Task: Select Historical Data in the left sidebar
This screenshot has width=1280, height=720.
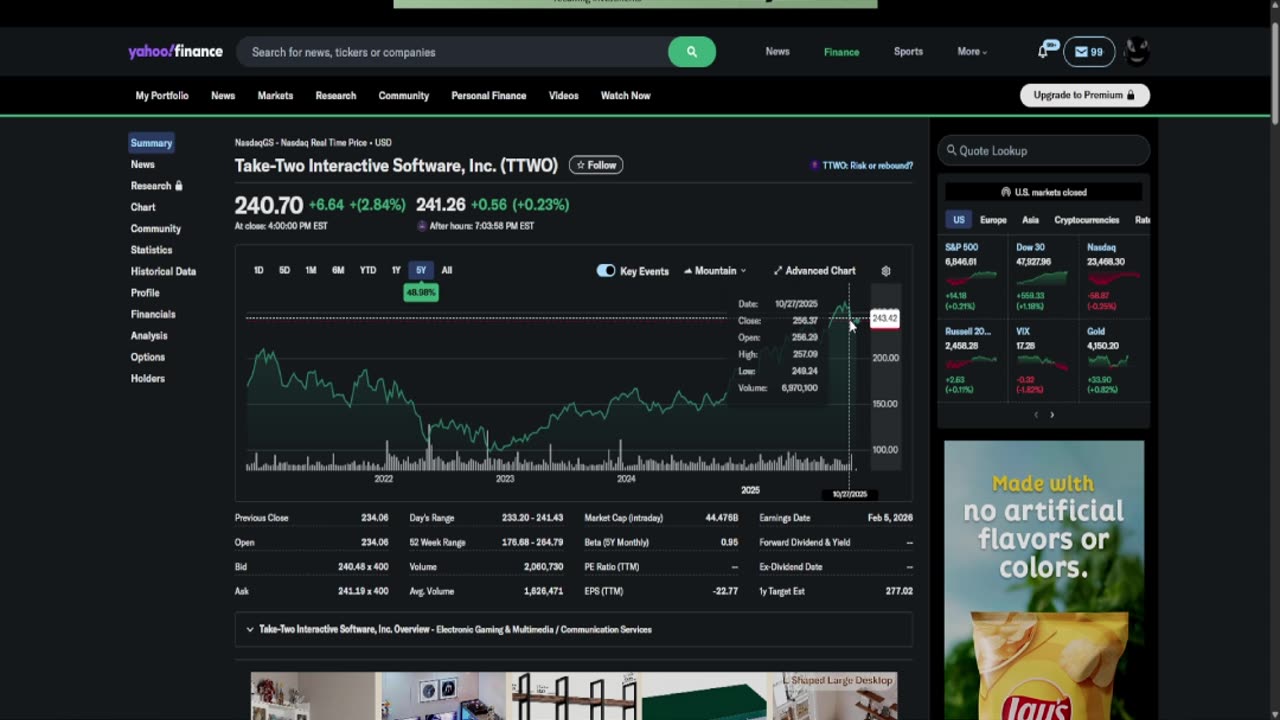Action: click(163, 271)
